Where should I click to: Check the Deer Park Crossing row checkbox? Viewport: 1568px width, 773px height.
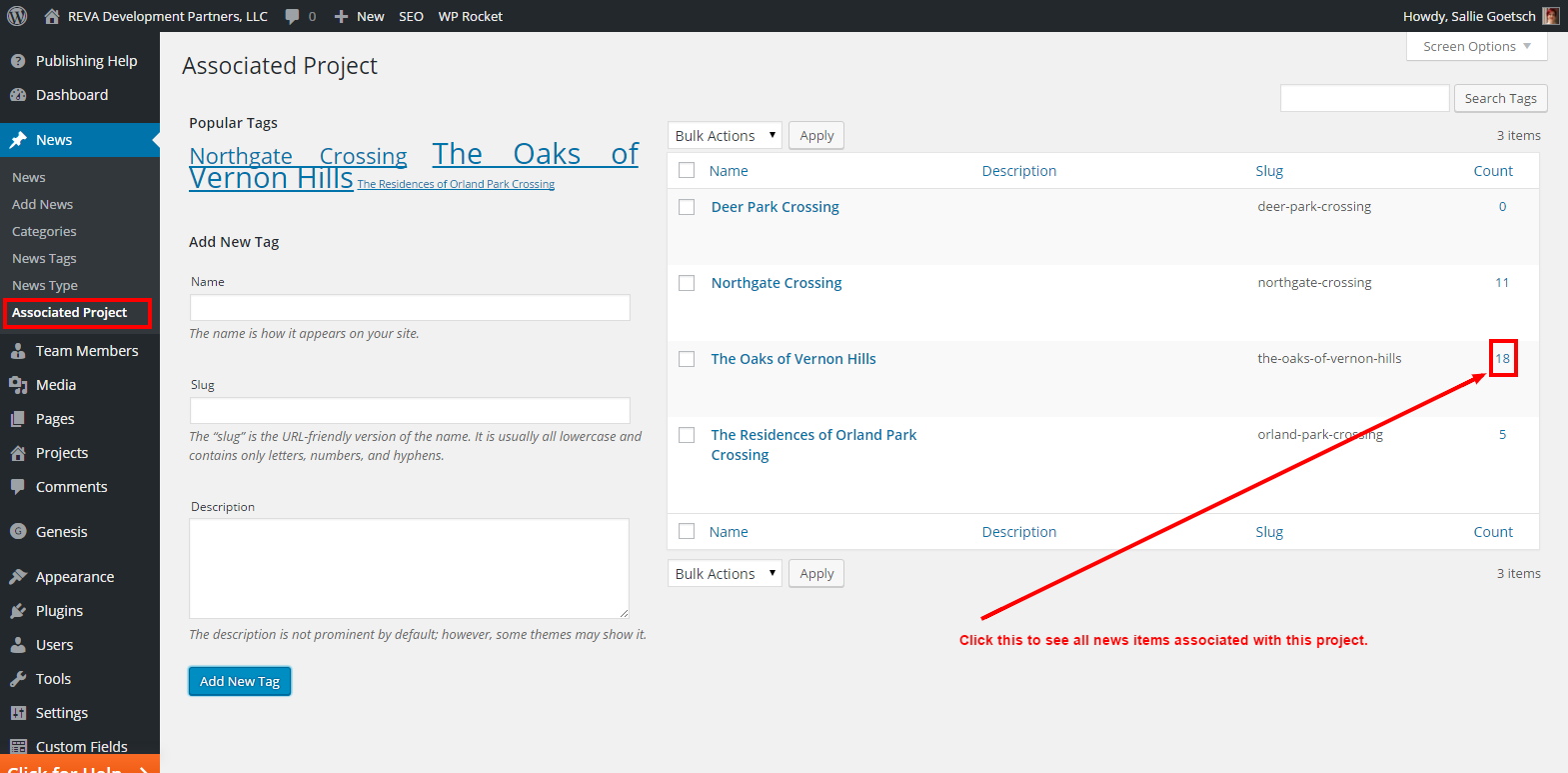coord(687,207)
